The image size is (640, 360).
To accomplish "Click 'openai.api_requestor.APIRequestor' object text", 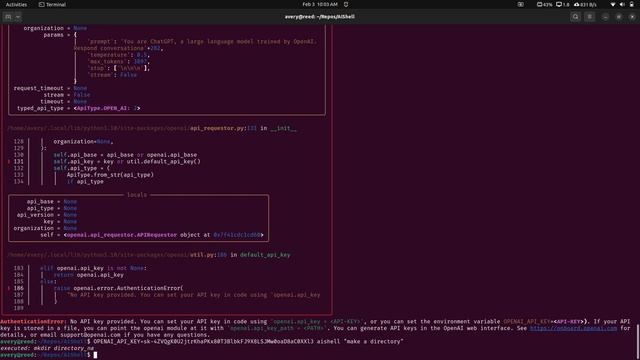I will pos(122,235).
